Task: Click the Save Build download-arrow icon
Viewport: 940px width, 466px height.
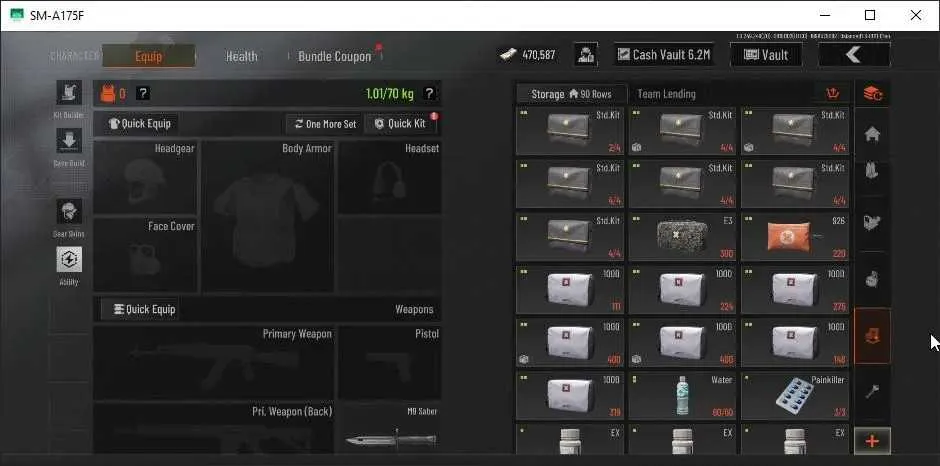Action: (x=69, y=140)
